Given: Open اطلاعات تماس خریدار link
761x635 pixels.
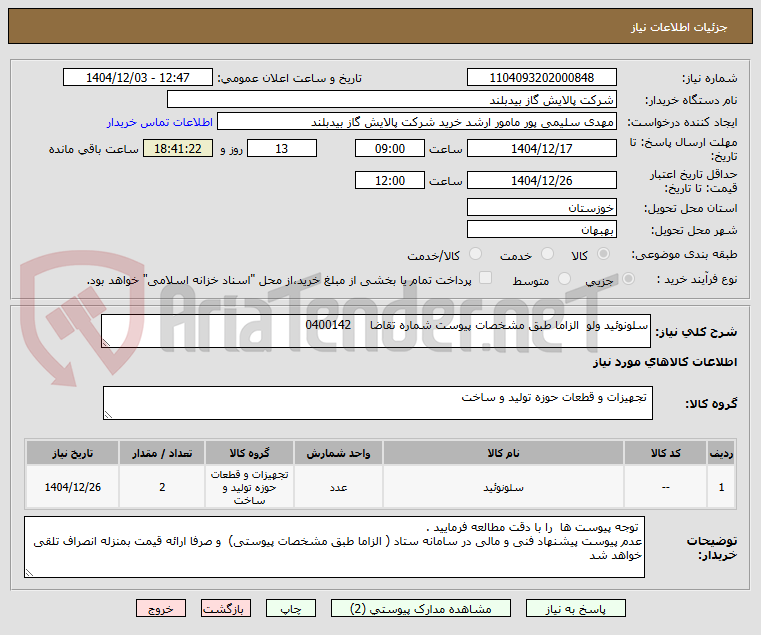Looking at the screenshot, I should pos(160,122).
